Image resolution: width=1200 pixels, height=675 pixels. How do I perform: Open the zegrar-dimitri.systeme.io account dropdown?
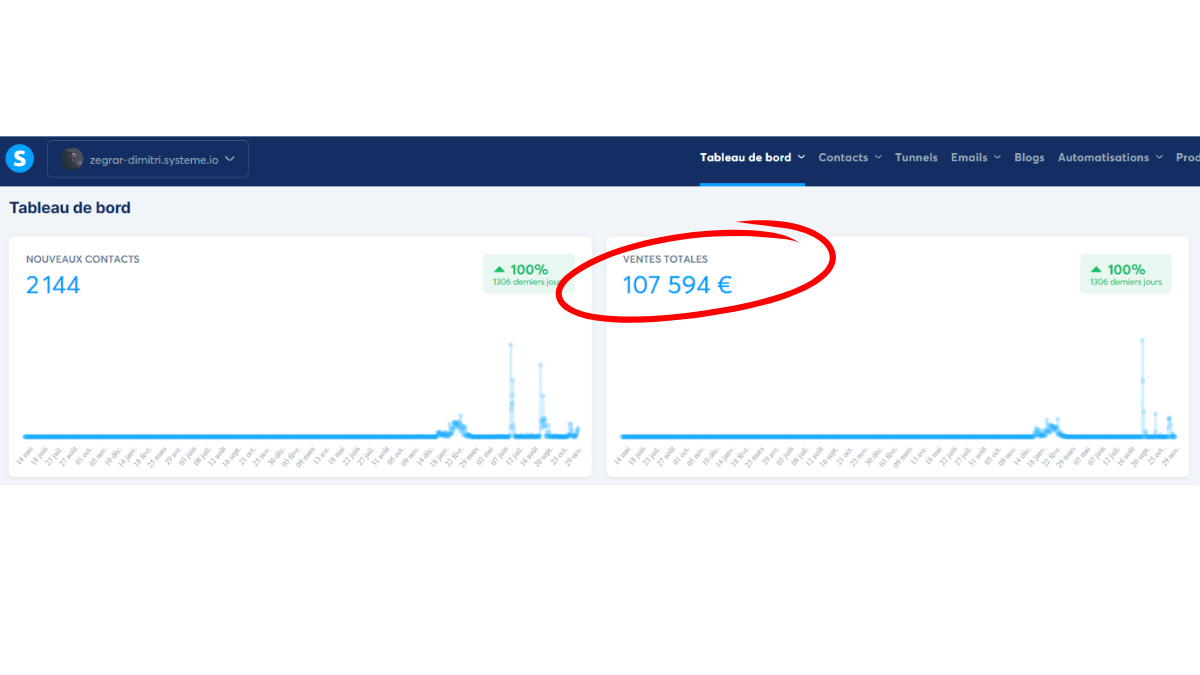[x=148, y=159]
